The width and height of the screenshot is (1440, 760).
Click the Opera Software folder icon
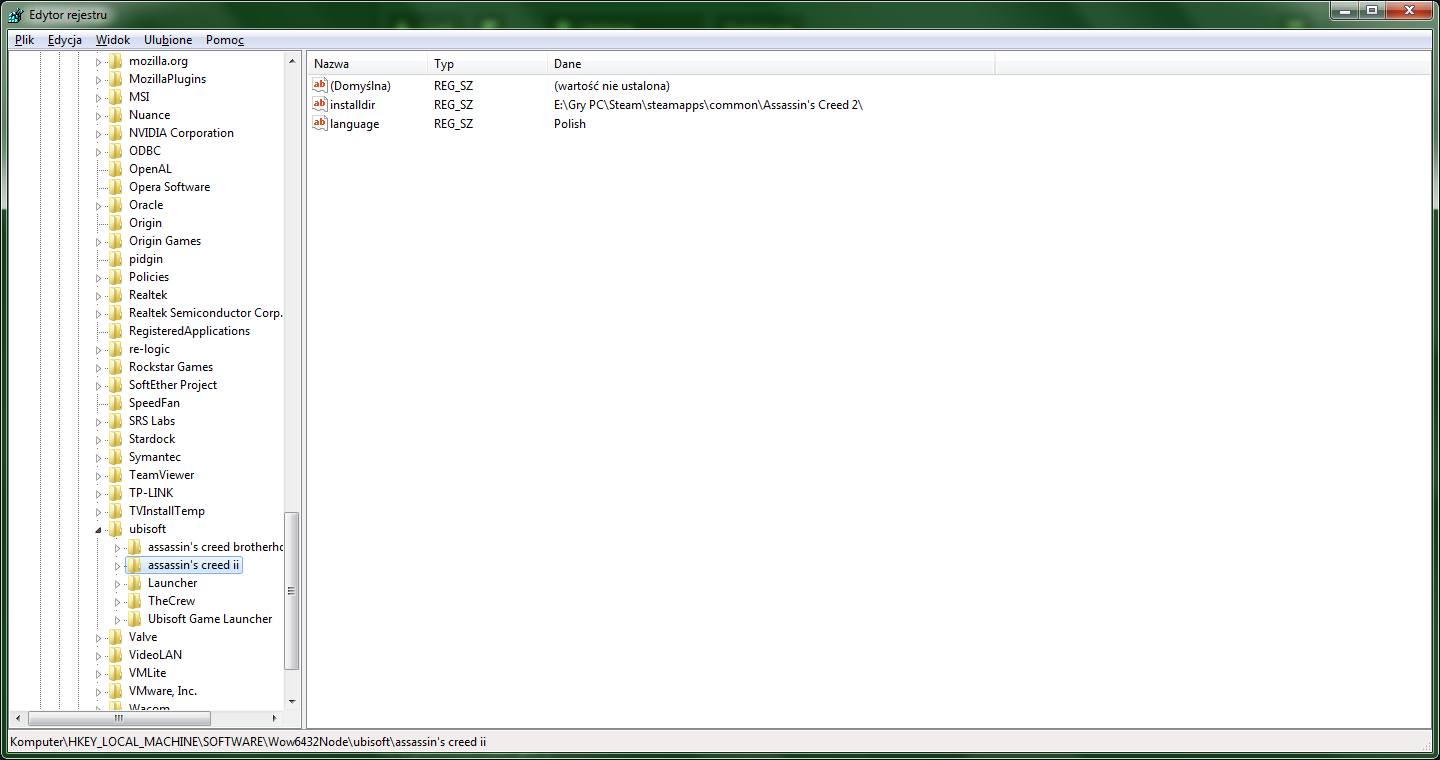coord(116,187)
